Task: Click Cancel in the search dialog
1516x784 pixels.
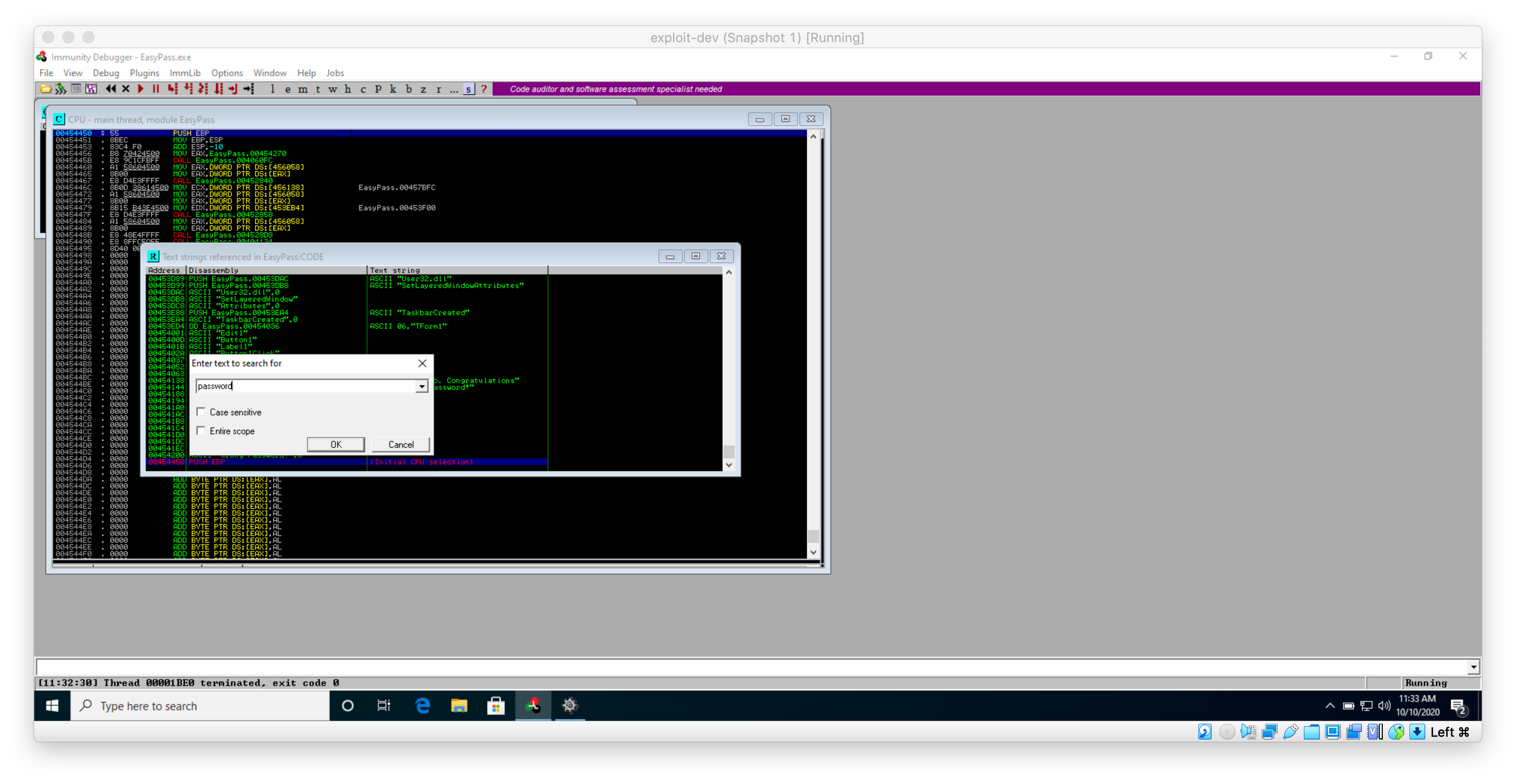Action: pyautogui.click(x=401, y=444)
